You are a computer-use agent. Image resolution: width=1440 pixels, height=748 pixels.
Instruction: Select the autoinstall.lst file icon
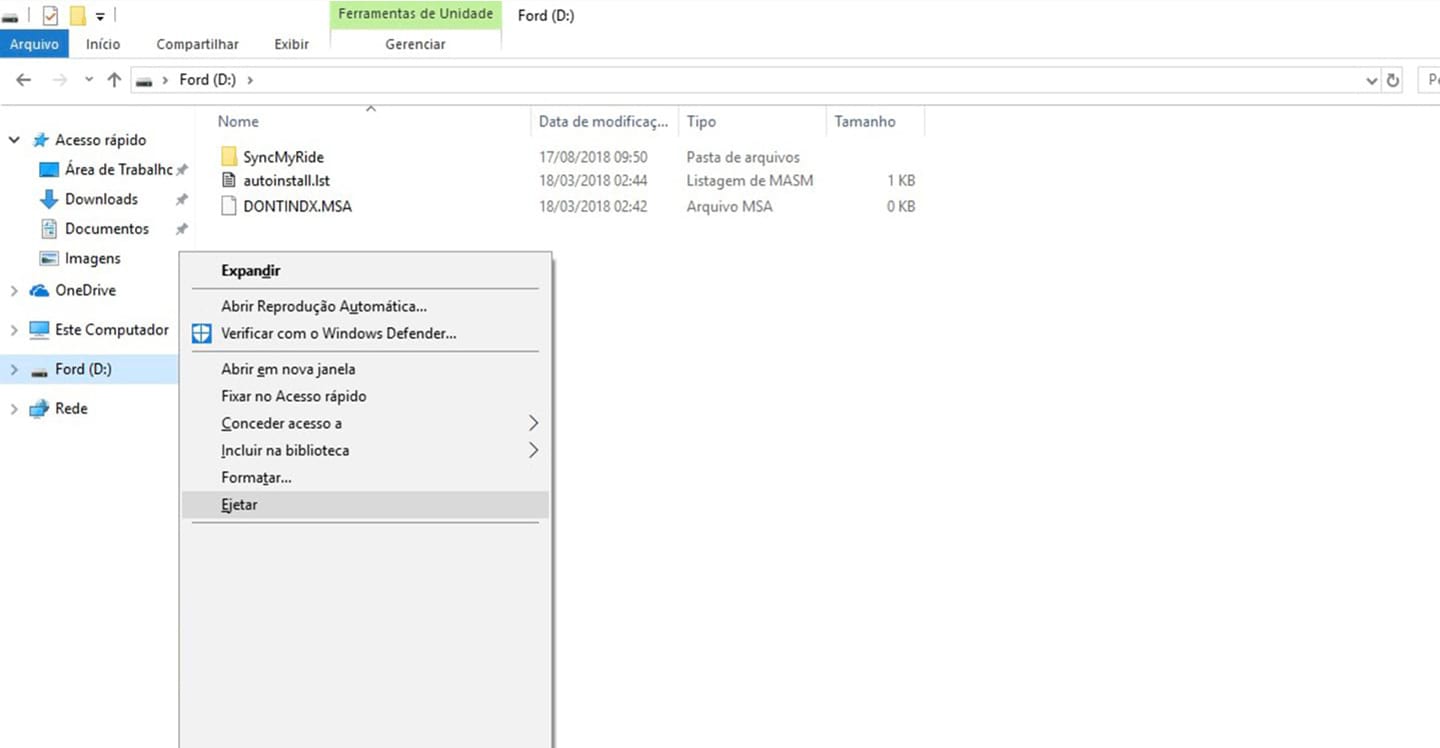pos(229,181)
